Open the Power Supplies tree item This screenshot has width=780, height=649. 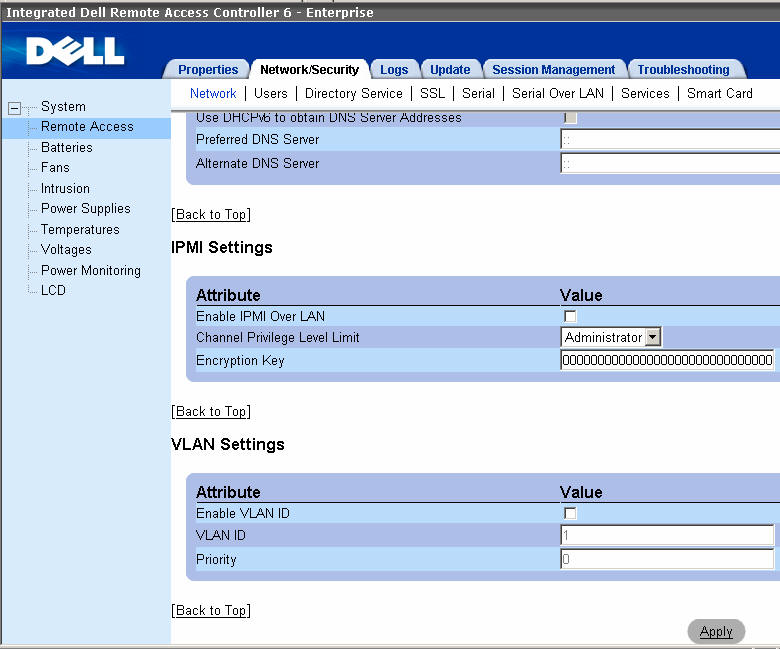[86, 208]
